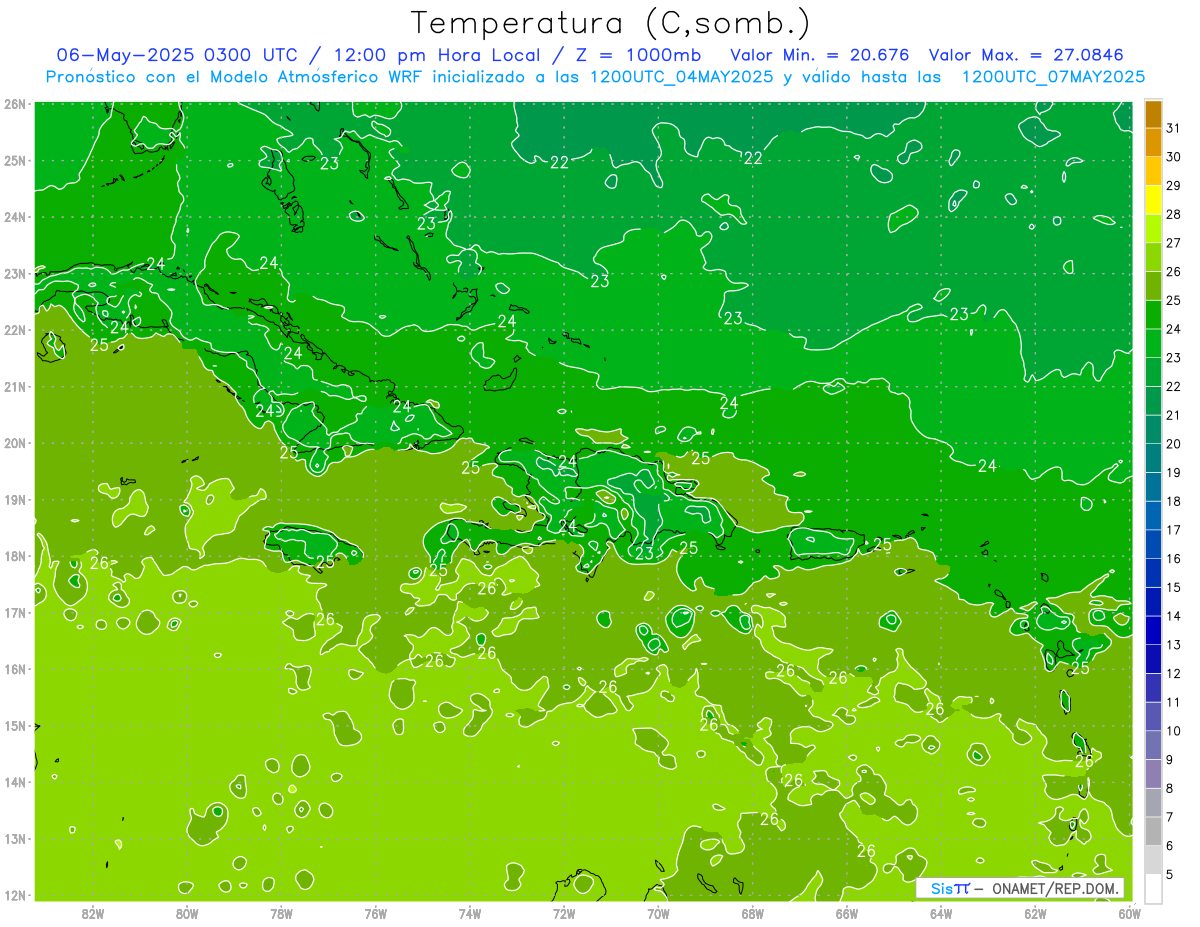Viewport: 1200px width, 927px height.
Task: Click the '74W' longitude axis label
Action: (x=470, y=913)
